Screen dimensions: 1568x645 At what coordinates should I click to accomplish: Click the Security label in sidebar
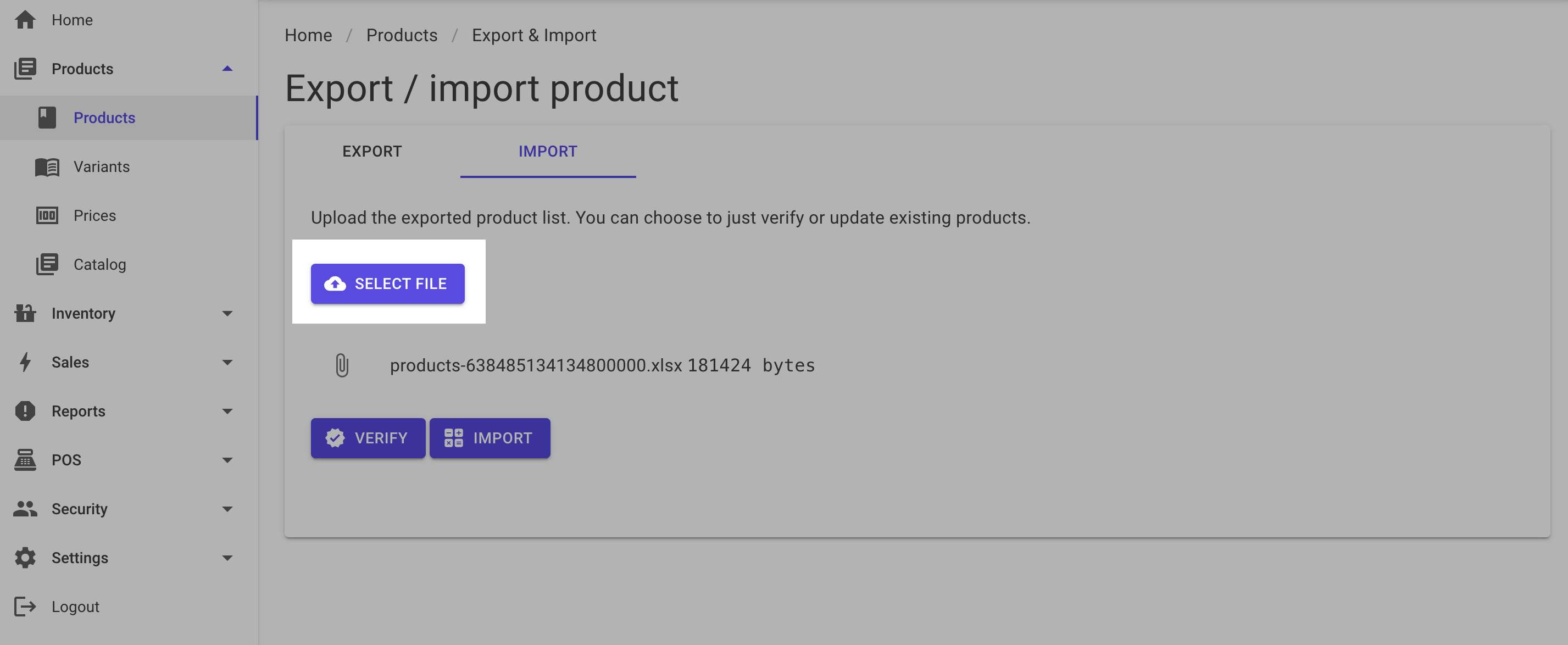click(80, 509)
